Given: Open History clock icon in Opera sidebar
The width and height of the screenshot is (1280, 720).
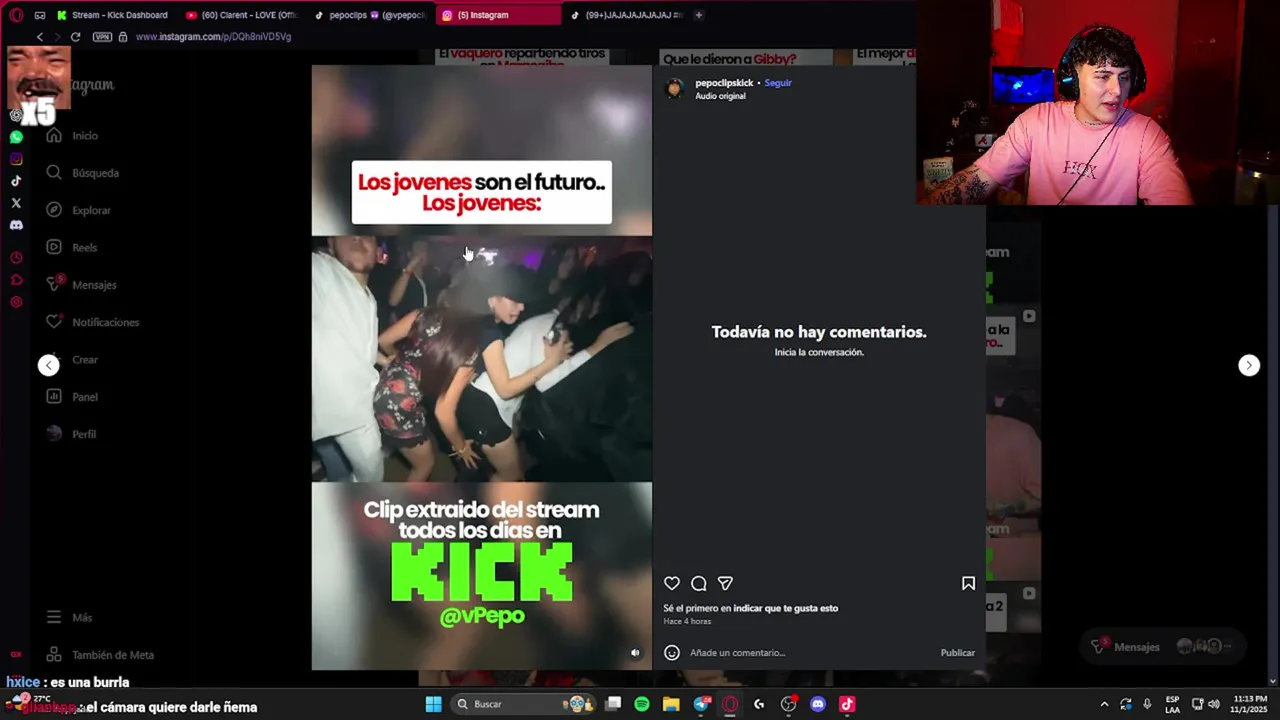Looking at the screenshot, I should click(x=16, y=258).
